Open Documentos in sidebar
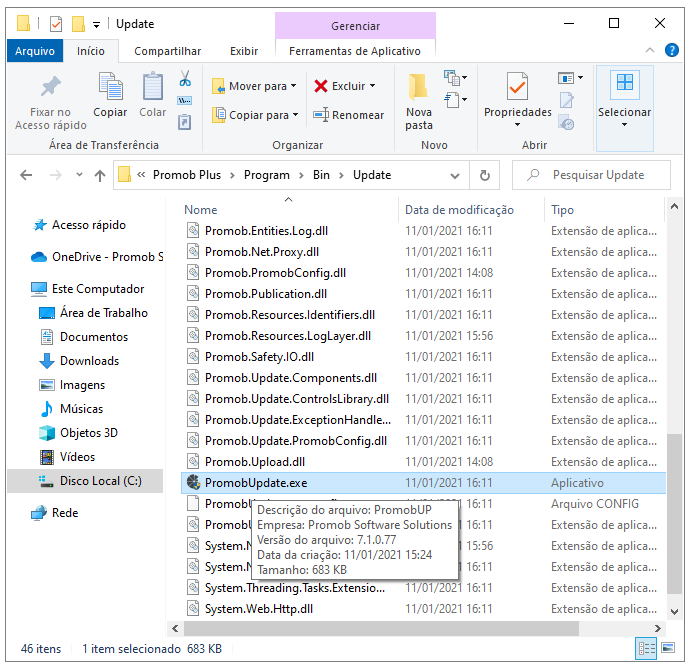Screen dimensions: 693x670 tap(84, 337)
